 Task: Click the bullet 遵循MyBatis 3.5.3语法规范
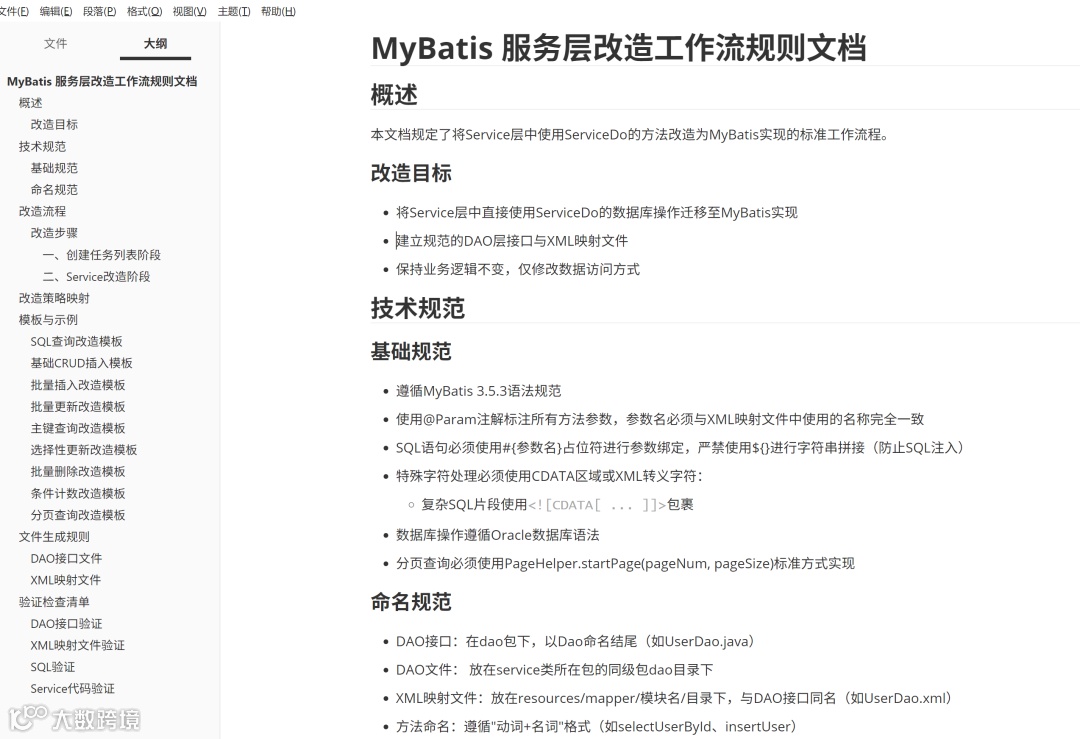click(x=478, y=391)
